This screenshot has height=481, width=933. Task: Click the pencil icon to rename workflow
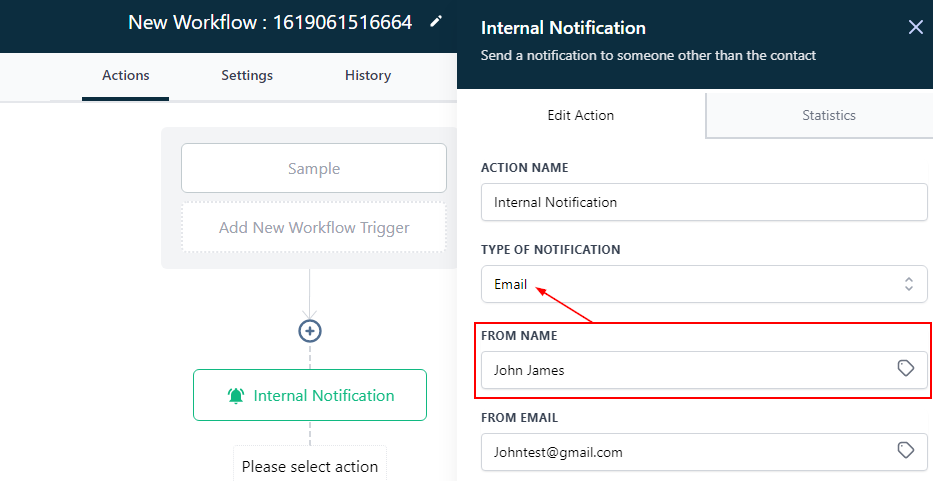coord(435,21)
